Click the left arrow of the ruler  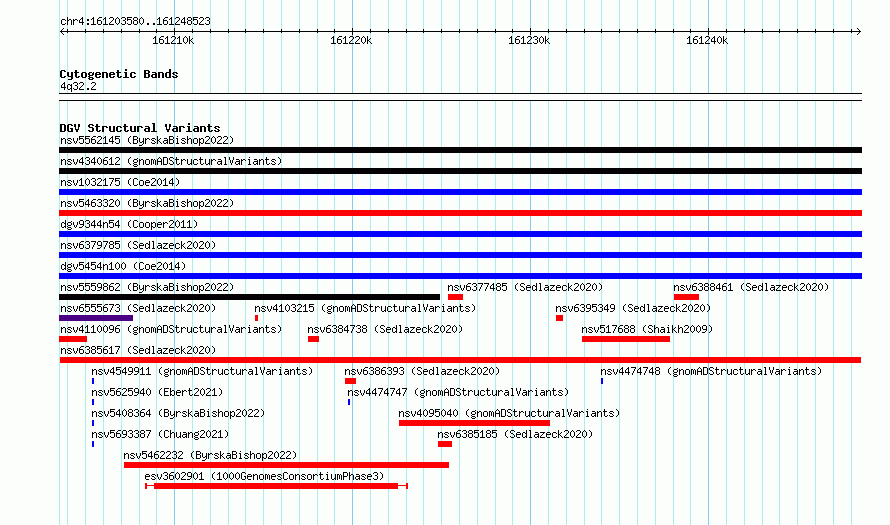63,31
